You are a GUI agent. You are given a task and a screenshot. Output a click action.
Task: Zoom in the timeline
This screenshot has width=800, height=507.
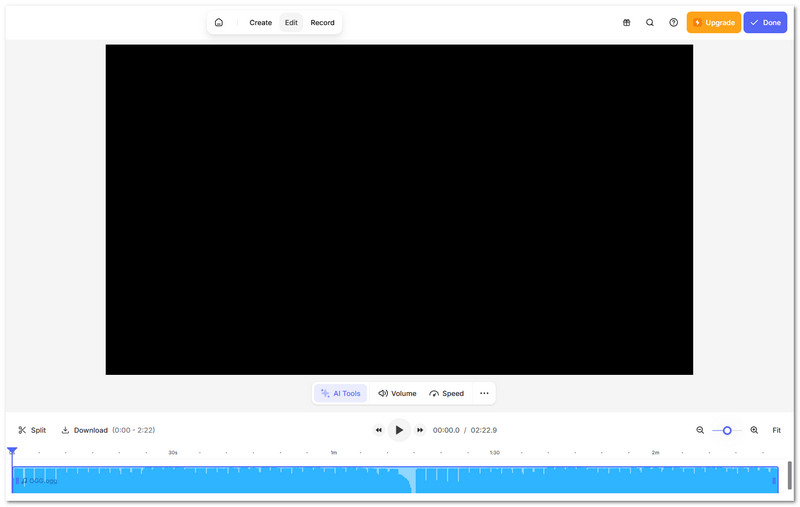(x=754, y=430)
